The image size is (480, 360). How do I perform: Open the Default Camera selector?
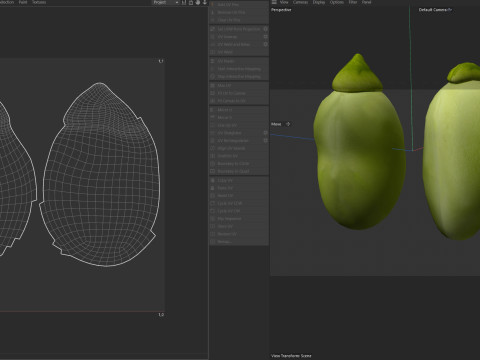pos(435,10)
